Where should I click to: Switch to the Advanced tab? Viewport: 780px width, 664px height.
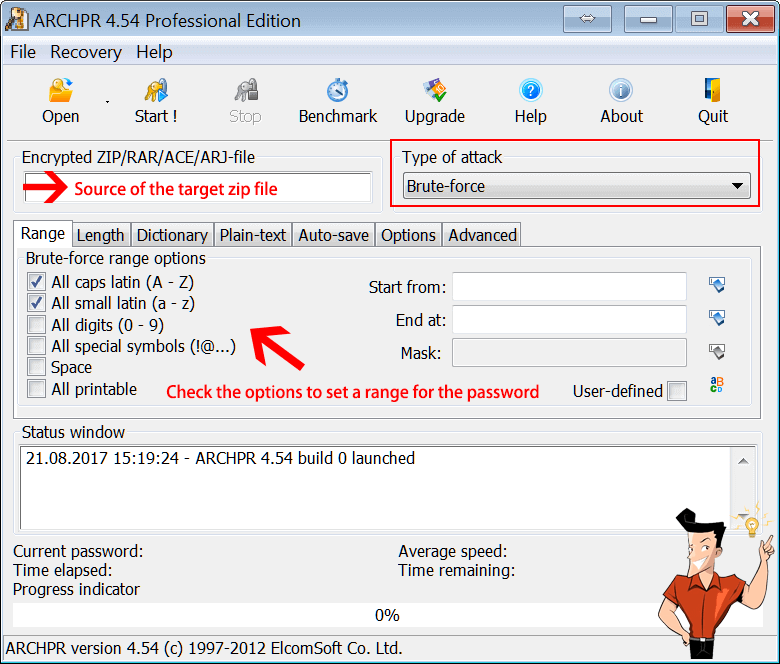(x=483, y=235)
